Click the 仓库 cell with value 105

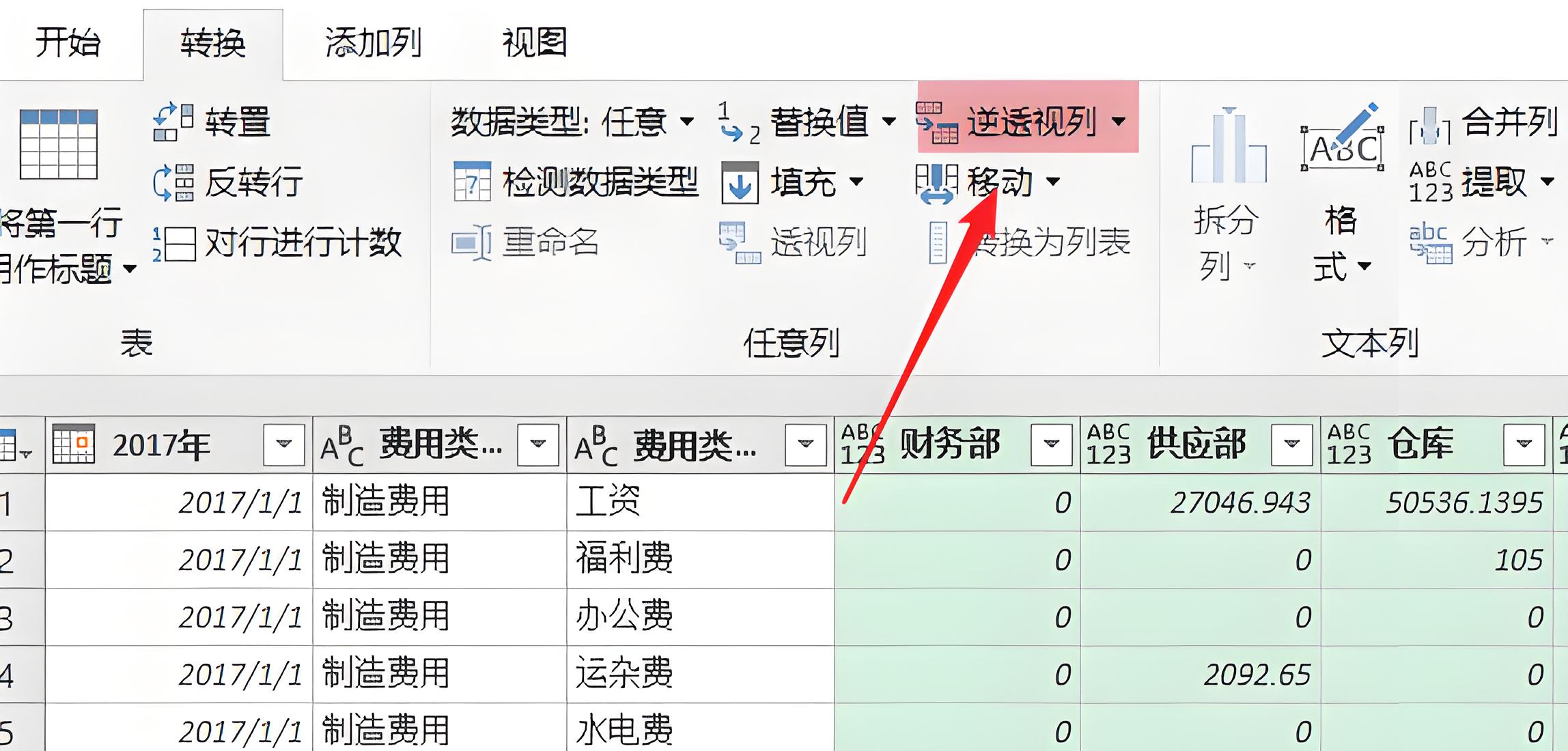pos(1437,560)
